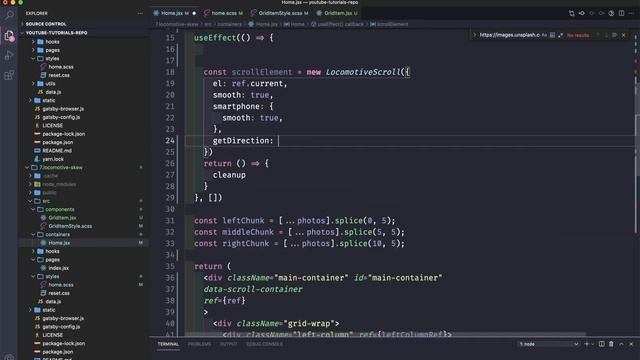Switch to home.scss editor tab

tap(224, 13)
